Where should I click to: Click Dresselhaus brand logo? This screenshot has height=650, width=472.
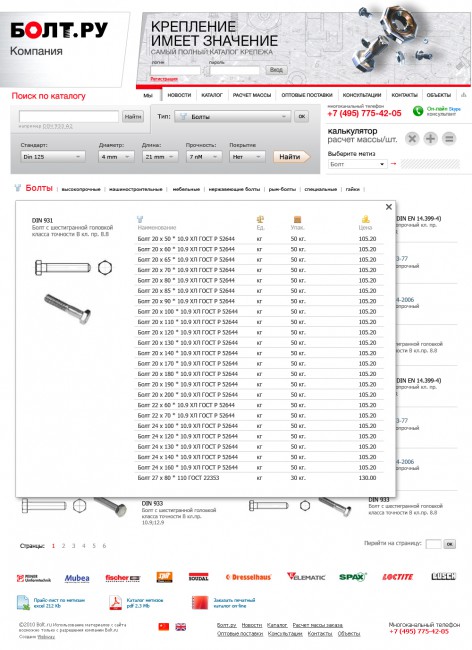pos(248,577)
